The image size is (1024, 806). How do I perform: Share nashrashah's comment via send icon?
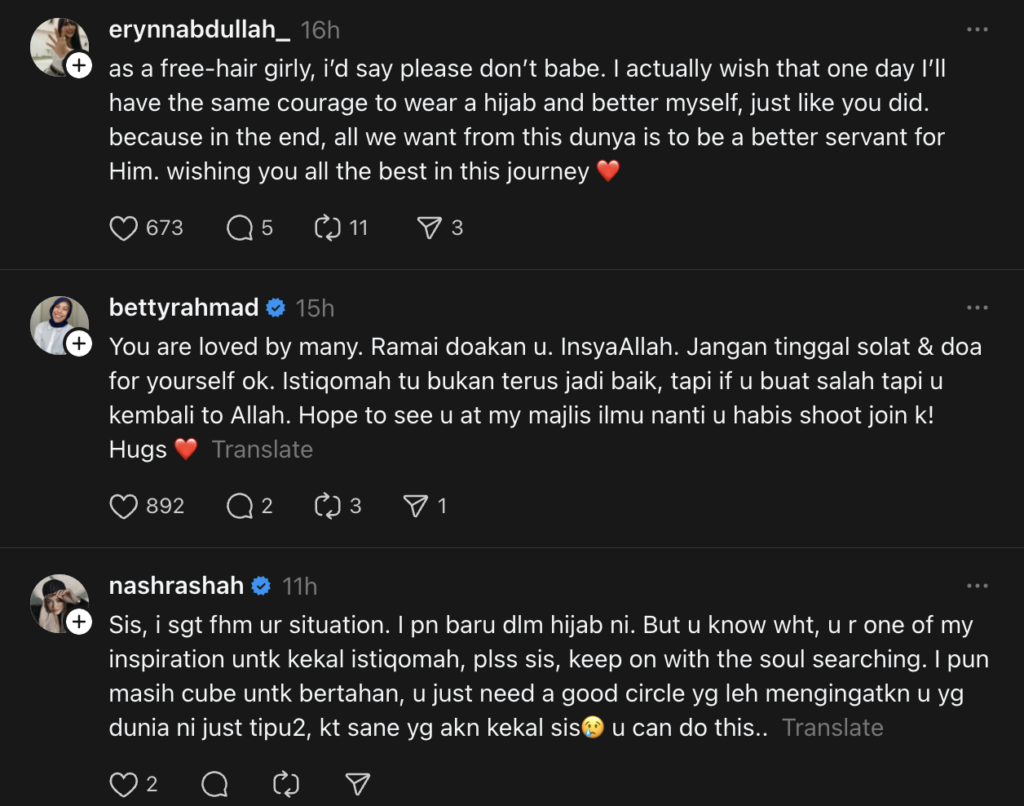click(x=357, y=785)
